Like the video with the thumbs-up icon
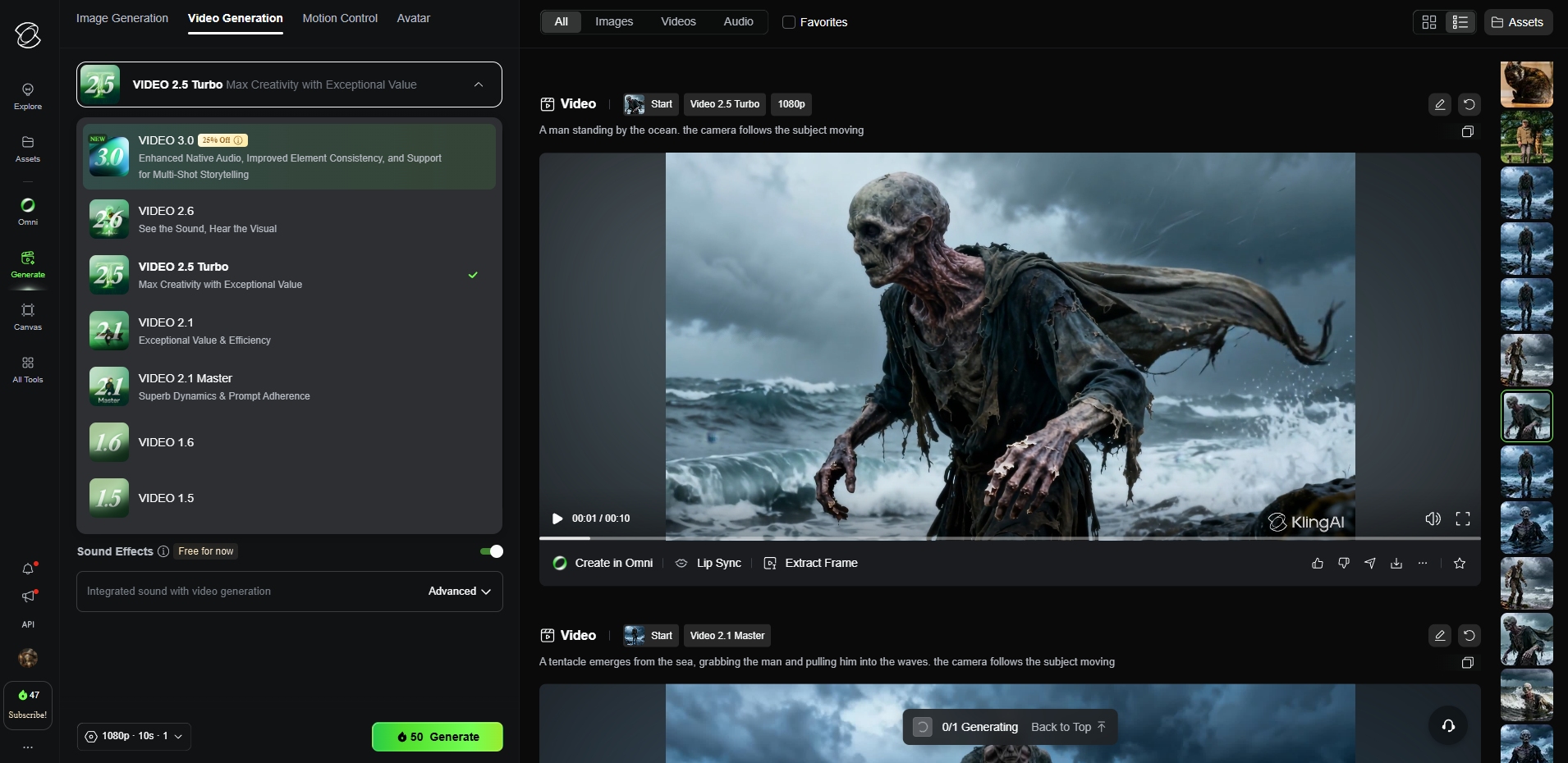The width and height of the screenshot is (1568, 763). (1318, 564)
